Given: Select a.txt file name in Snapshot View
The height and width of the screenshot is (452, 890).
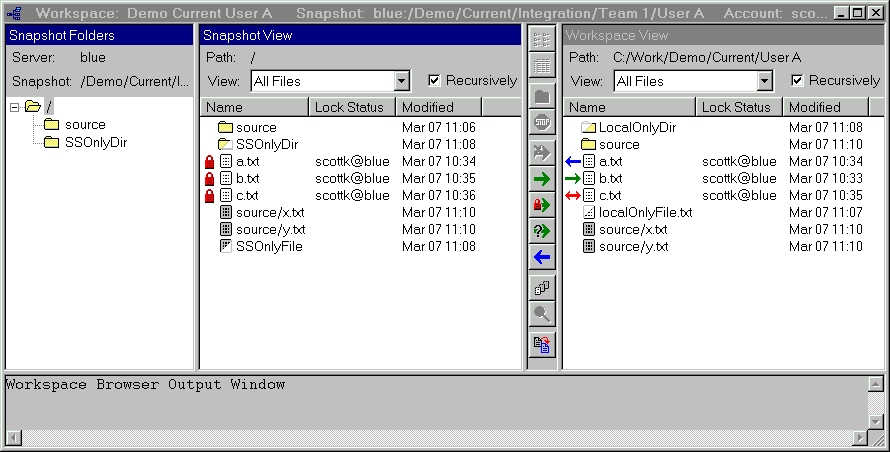Looking at the screenshot, I should click(247, 162).
